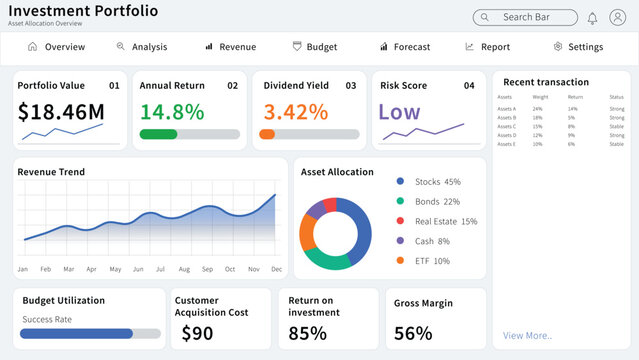Click the Assets D transaction row
The image size is (639, 360).
pos(561,135)
